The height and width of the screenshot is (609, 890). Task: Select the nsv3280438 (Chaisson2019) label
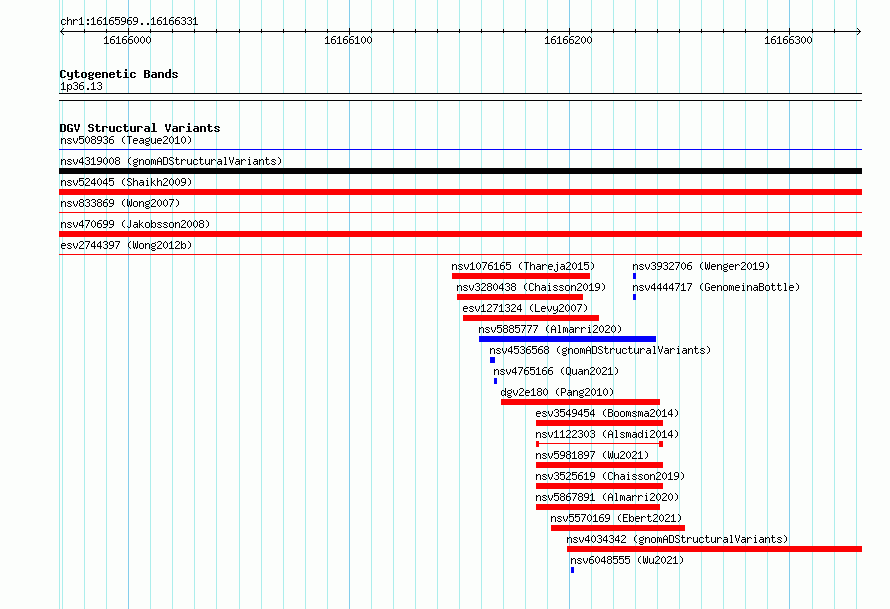coord(531,287)
